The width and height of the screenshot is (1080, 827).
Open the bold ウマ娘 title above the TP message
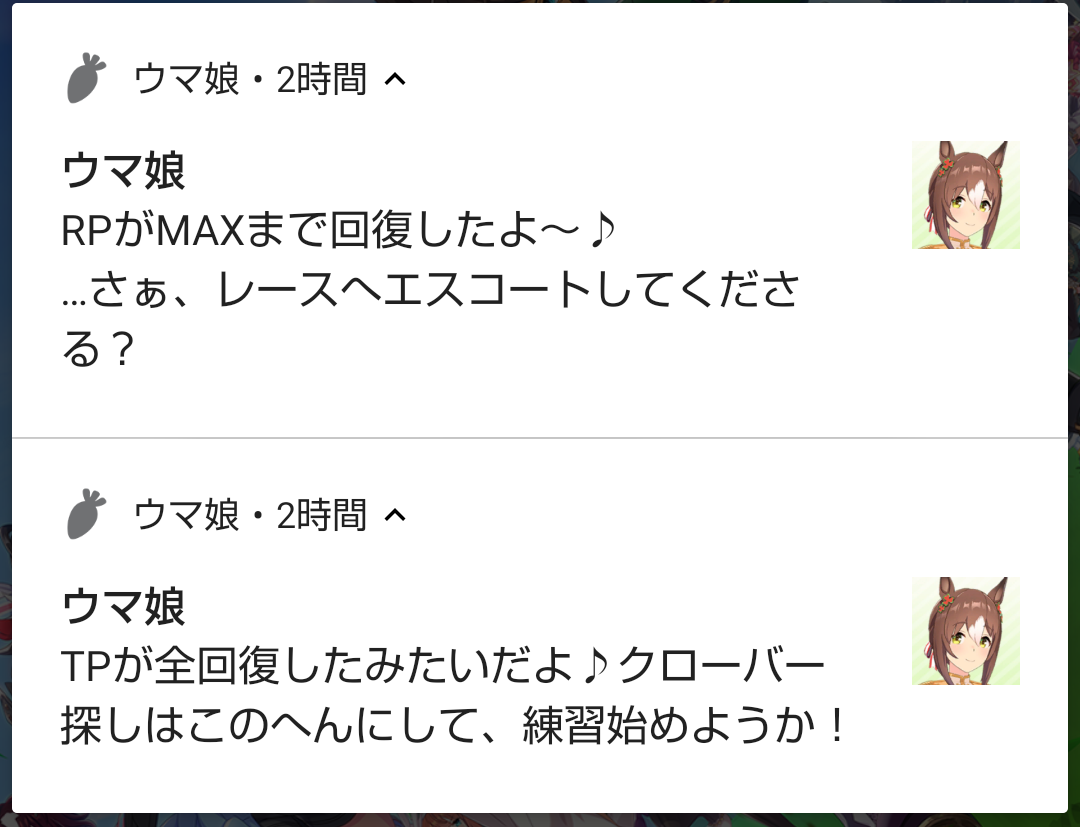(x=124, y=606)
